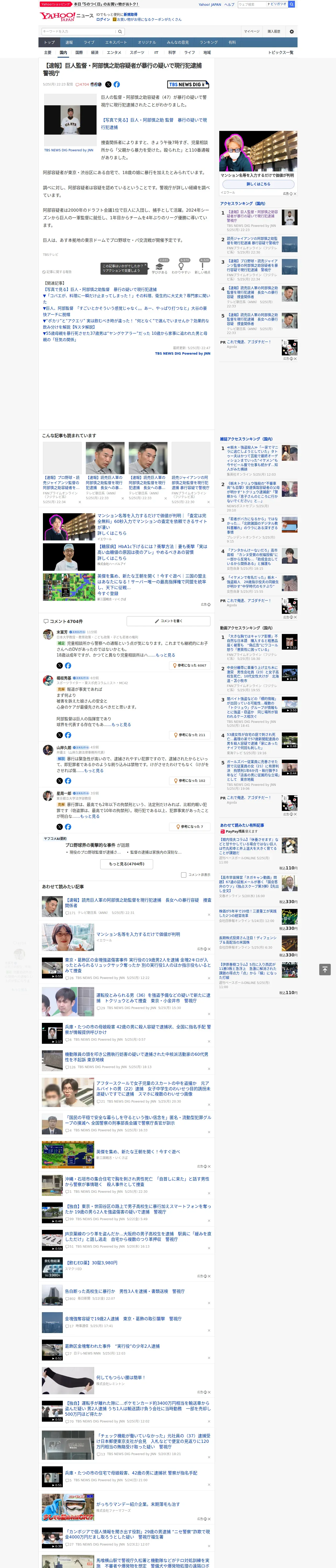Click the scroll-to-top arrow button

pyautogui.click(x=325, y=969)
